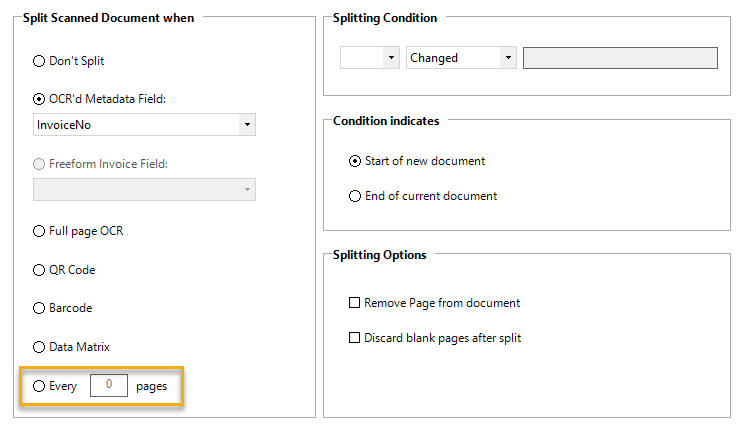Click the Splitting Options group heading
The width and height of the screenshot is (747, 435).
pos(379,255)
